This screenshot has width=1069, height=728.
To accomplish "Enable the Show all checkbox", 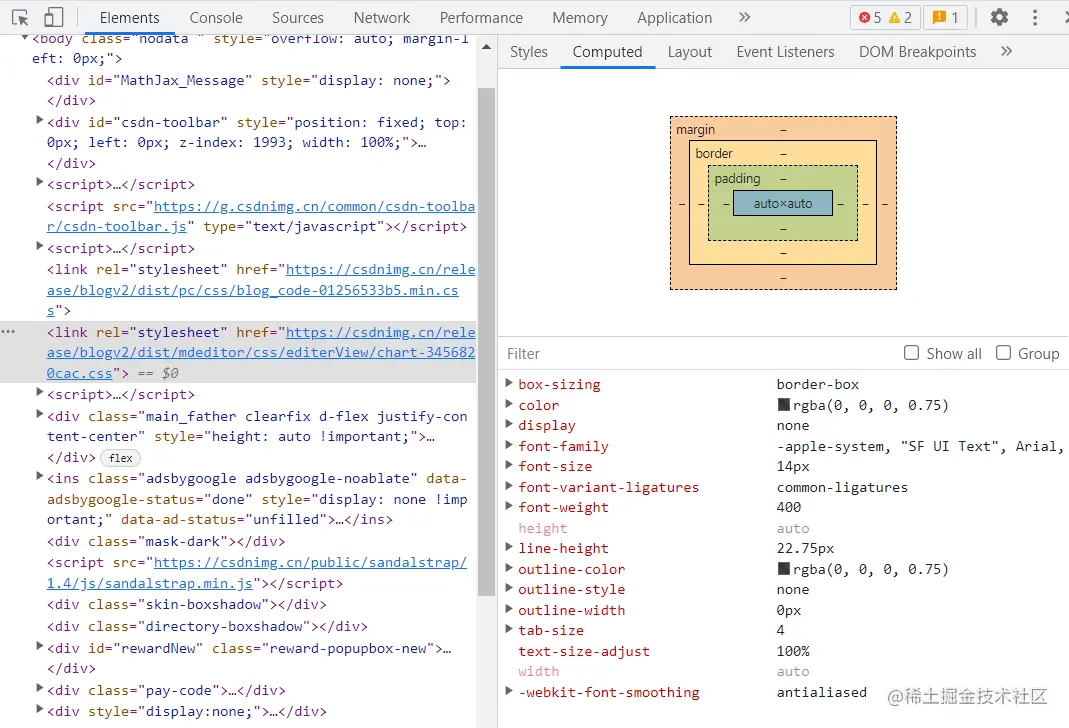I will click(x=912, y=352).
